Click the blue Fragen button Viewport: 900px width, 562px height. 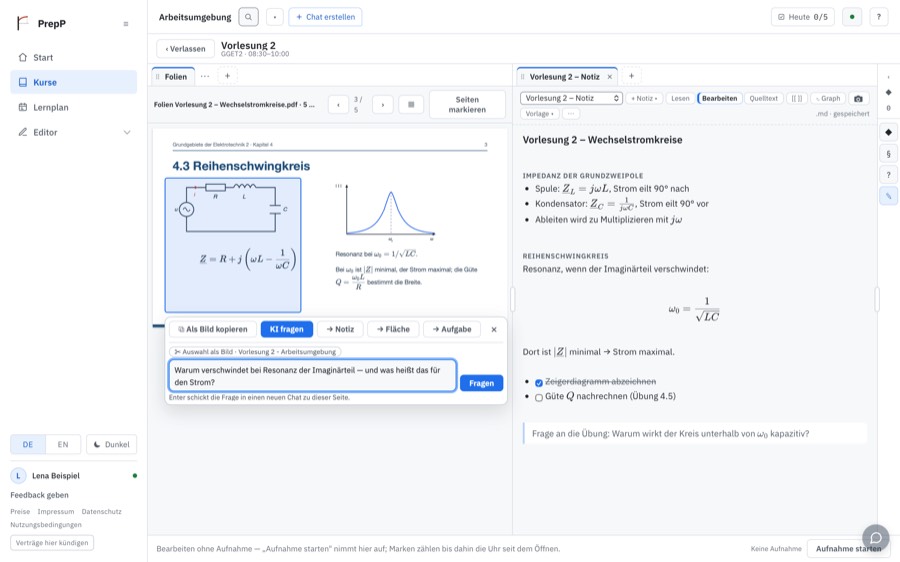point(481,383)
